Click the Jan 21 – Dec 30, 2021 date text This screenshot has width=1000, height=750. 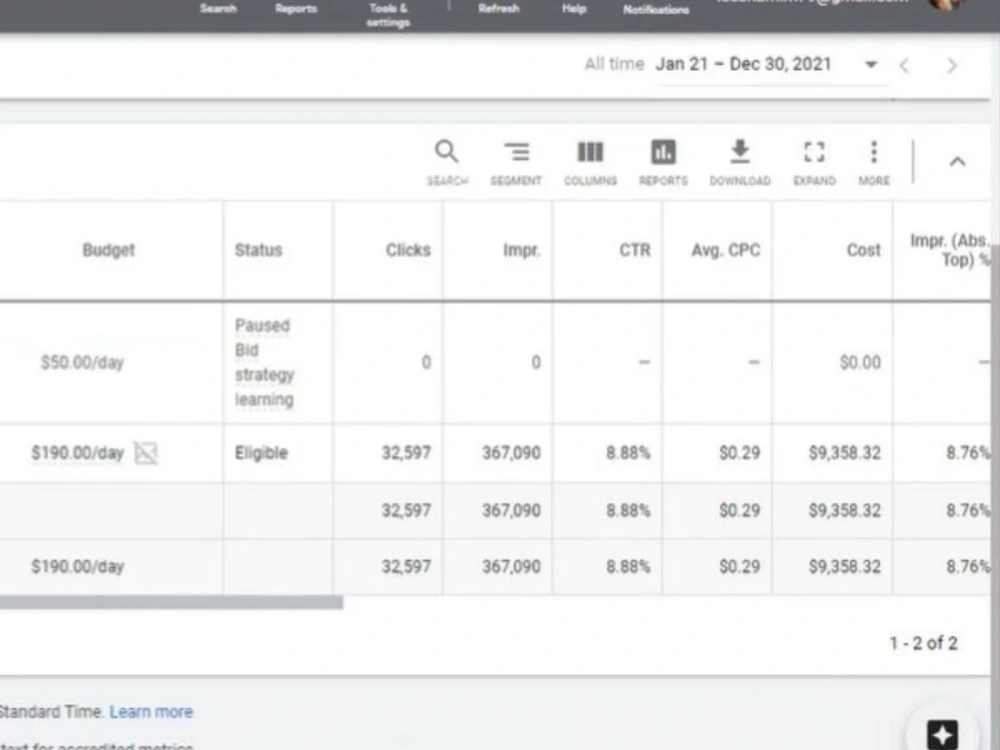(x=744, y=64)
